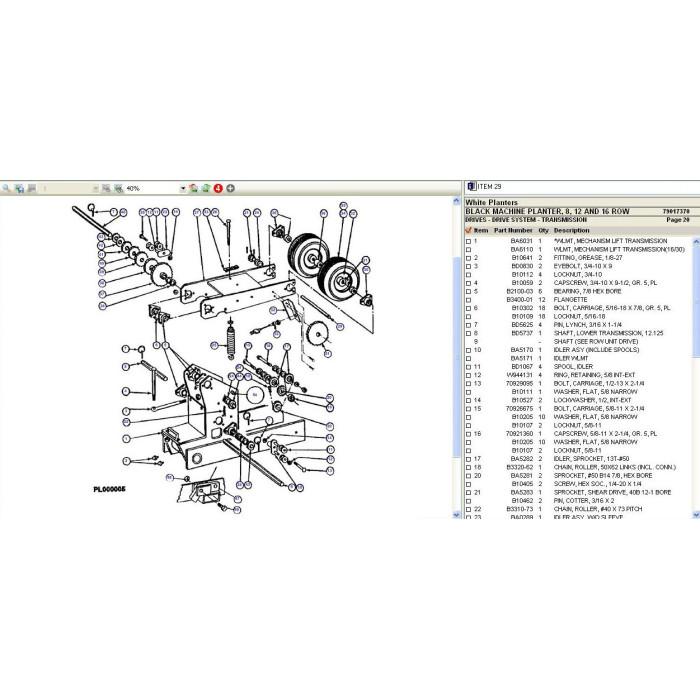This screenshot has width=700, height=700.
Task: Click the greyed third toolbar icon
Action: coord(32,188)
